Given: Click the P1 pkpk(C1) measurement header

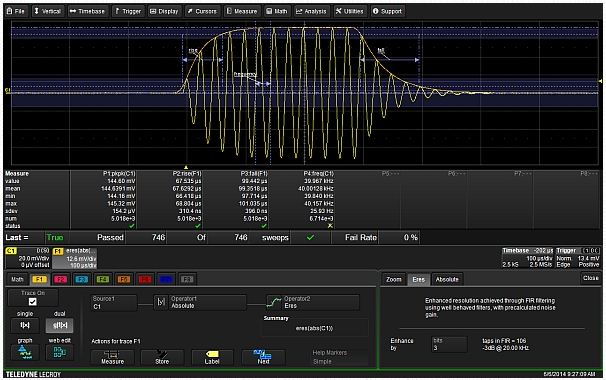Looking at the screenshot, I should 119,174.
